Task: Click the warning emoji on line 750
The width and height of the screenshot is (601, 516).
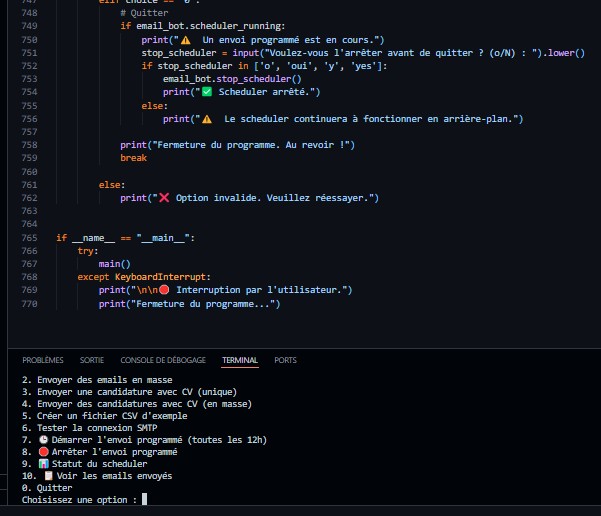Action: [x=186, y=39]
